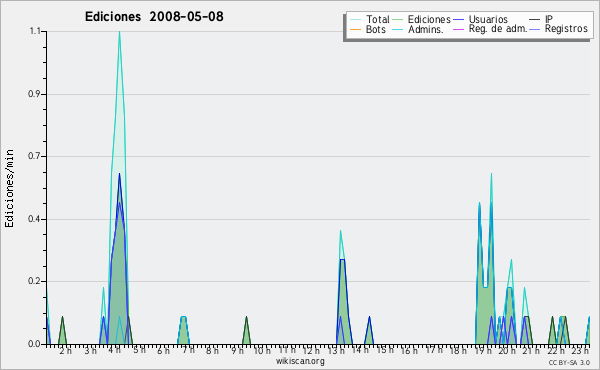600x370 pixels.
Task: Click the 0.9 y-axis value
Action: tap(34, 94)
